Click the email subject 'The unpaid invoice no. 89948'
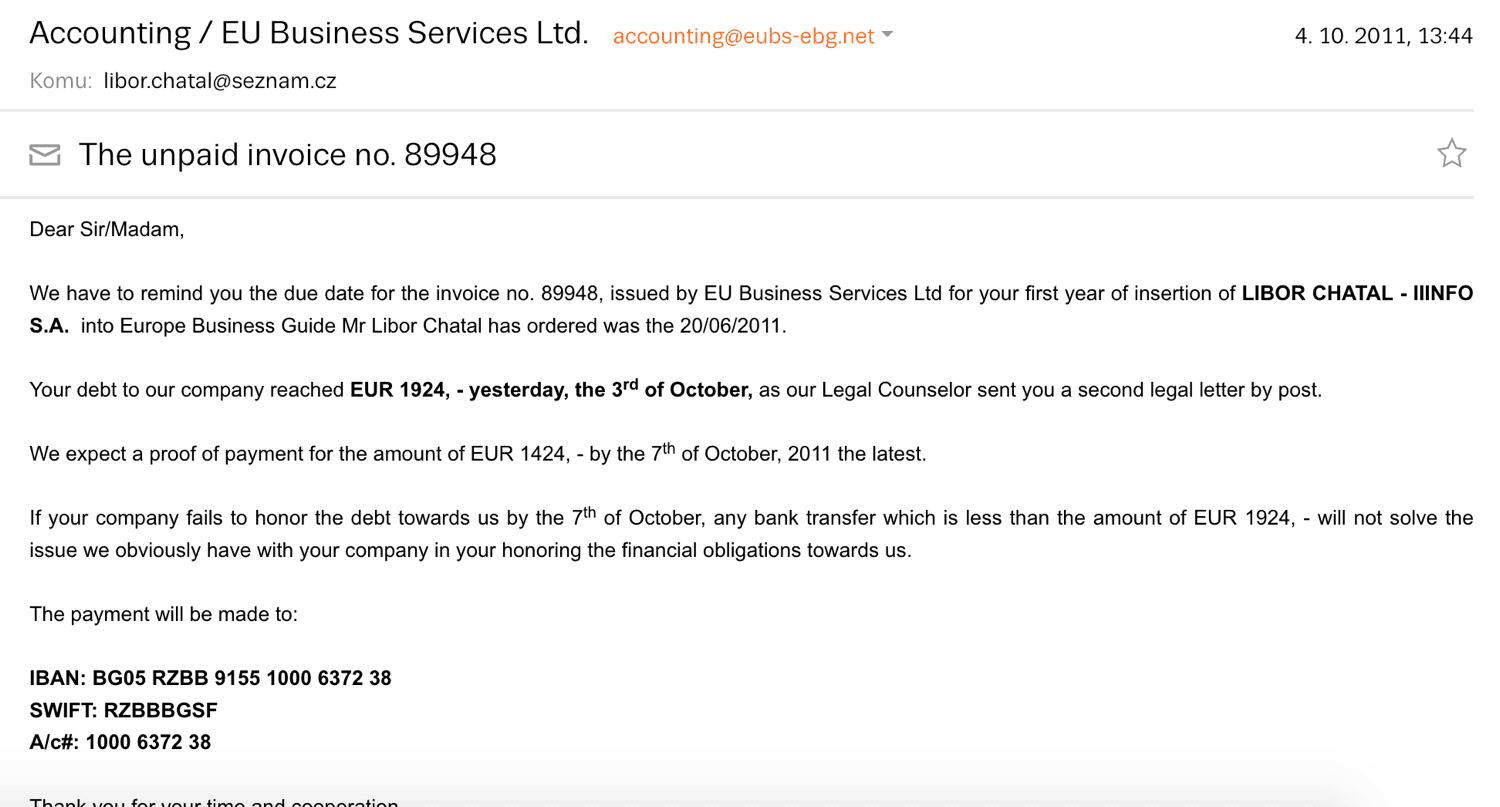Image resolution: width=1500 pixels, height=807 pixels. pyautogui.click(x=287, y=154)
